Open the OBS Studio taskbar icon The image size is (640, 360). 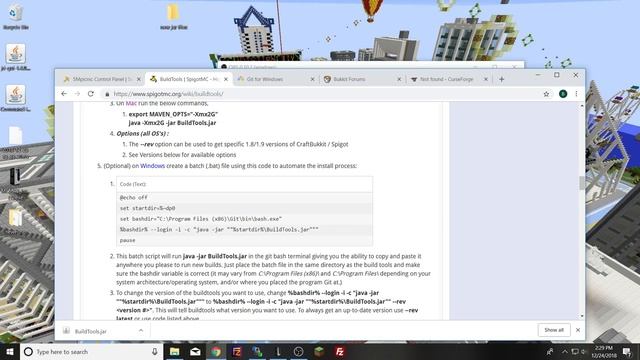(298, 351)
